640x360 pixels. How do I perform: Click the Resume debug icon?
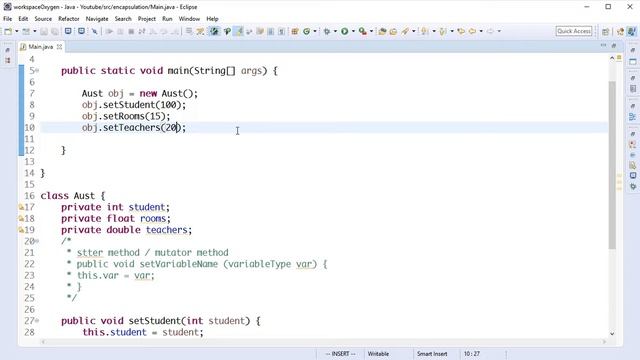(x=109, y=31)
